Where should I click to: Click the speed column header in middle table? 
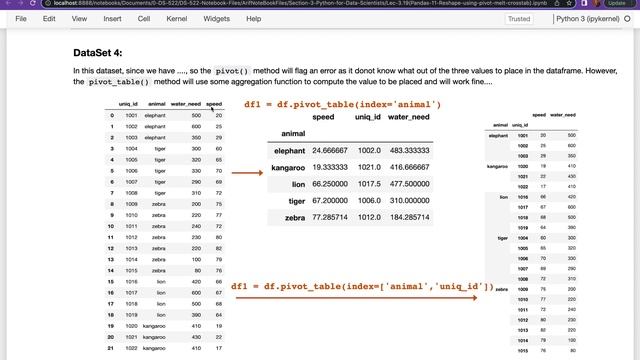pos(323,117)
